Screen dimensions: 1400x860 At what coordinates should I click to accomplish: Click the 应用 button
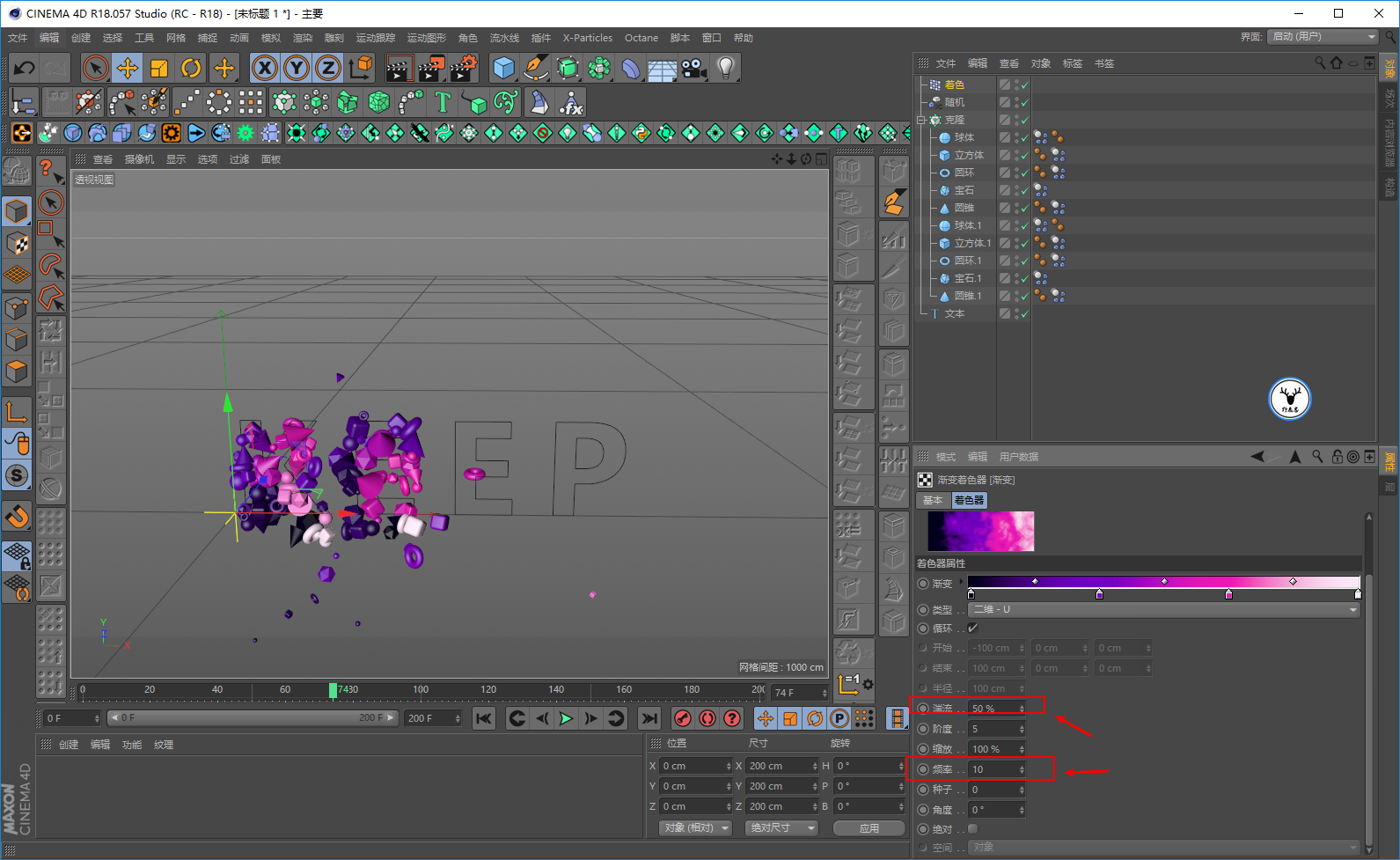click(x=869, y=828)
